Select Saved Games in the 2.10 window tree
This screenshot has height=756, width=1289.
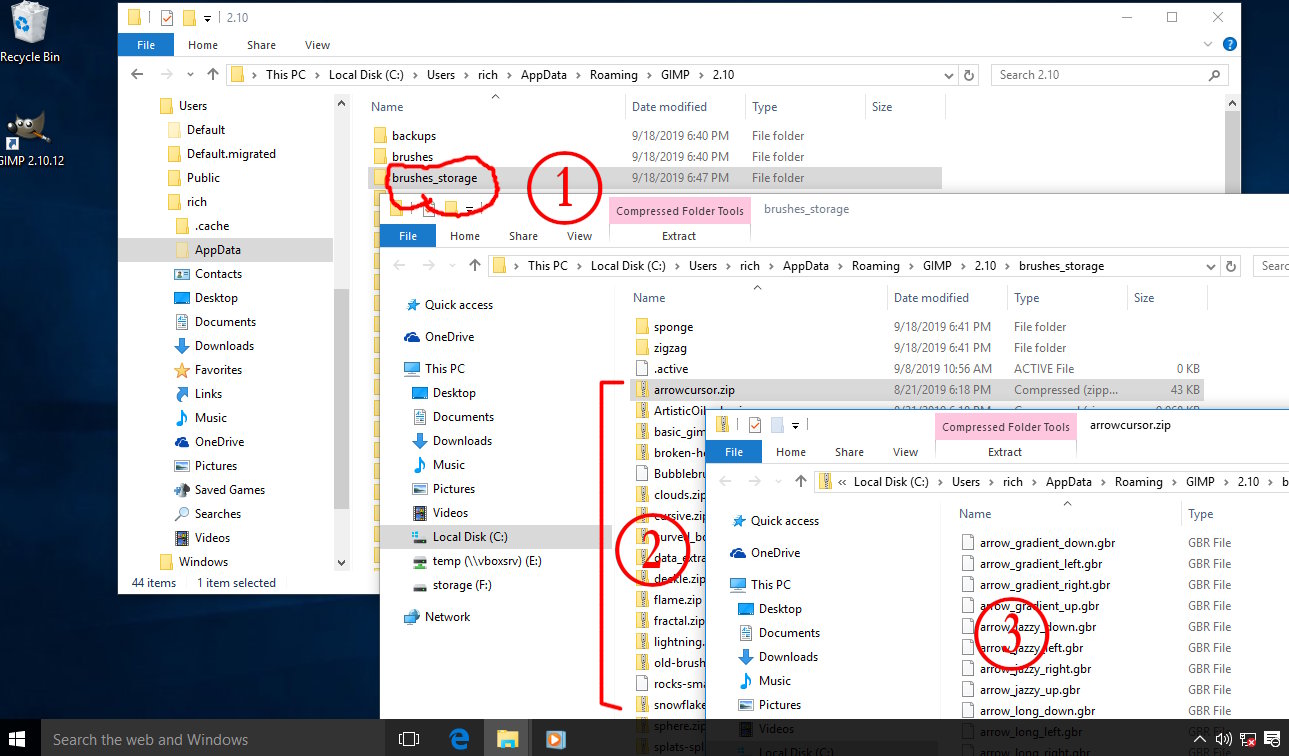coord(230,490)
